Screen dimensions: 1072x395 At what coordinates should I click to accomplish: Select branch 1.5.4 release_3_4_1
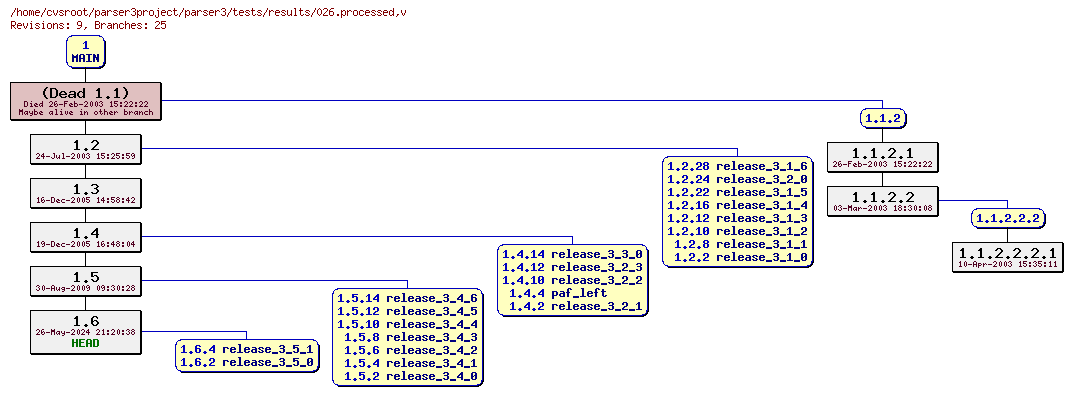pos(411,363)
